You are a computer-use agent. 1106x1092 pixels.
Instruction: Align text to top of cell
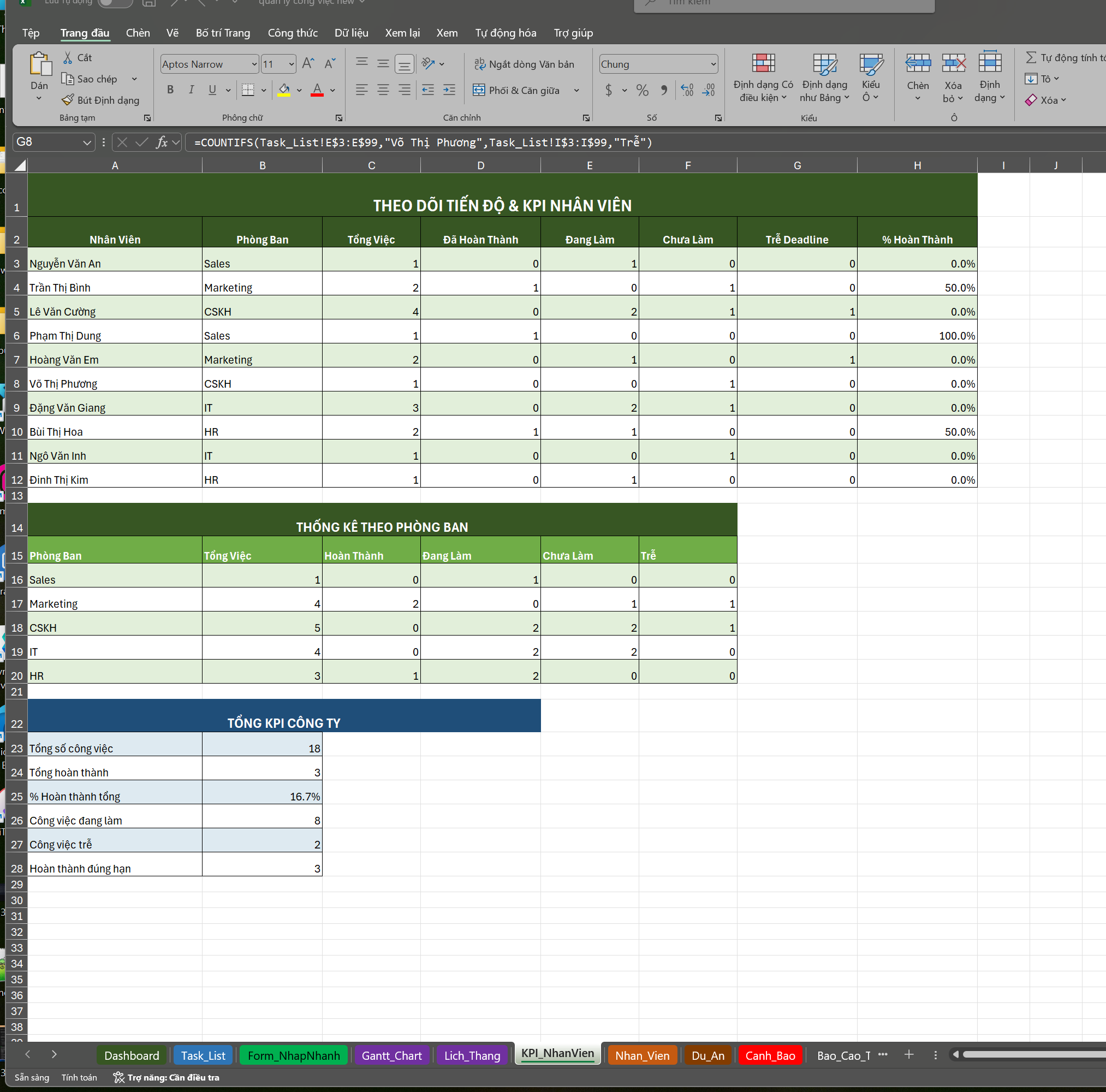[x=362, y=63]
